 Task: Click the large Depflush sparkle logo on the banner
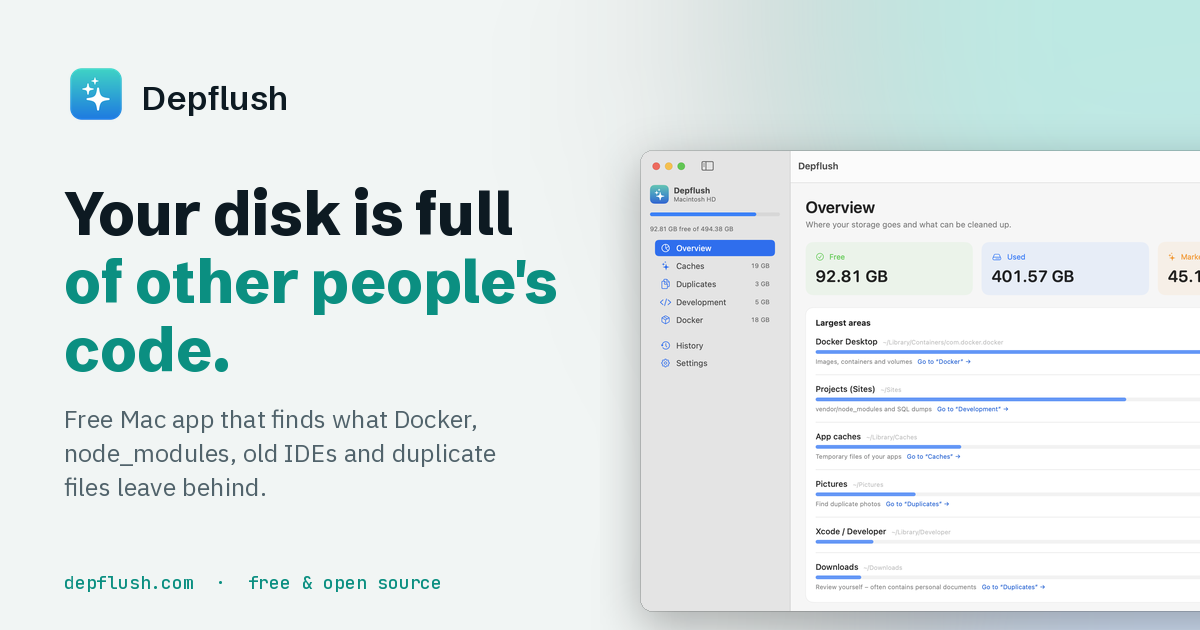96,94
